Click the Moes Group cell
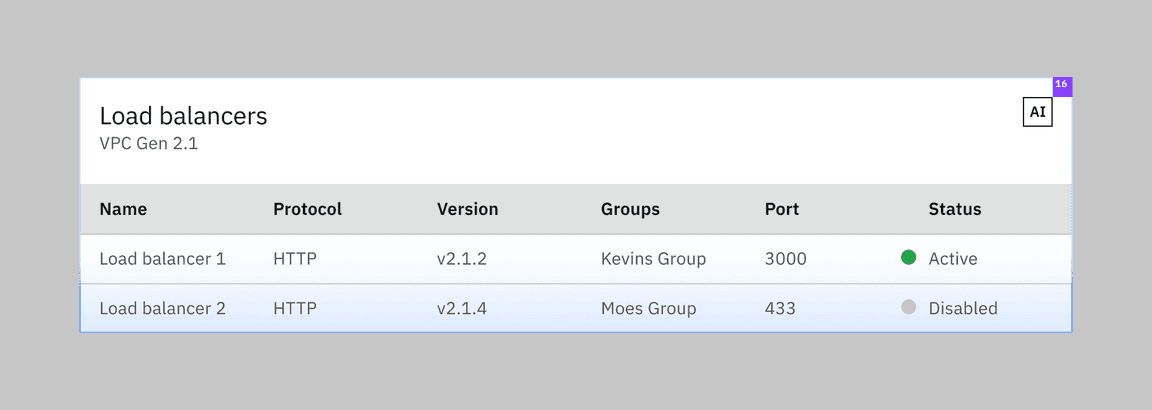The width and height of the screenshot is (1152, 410). 648,308
